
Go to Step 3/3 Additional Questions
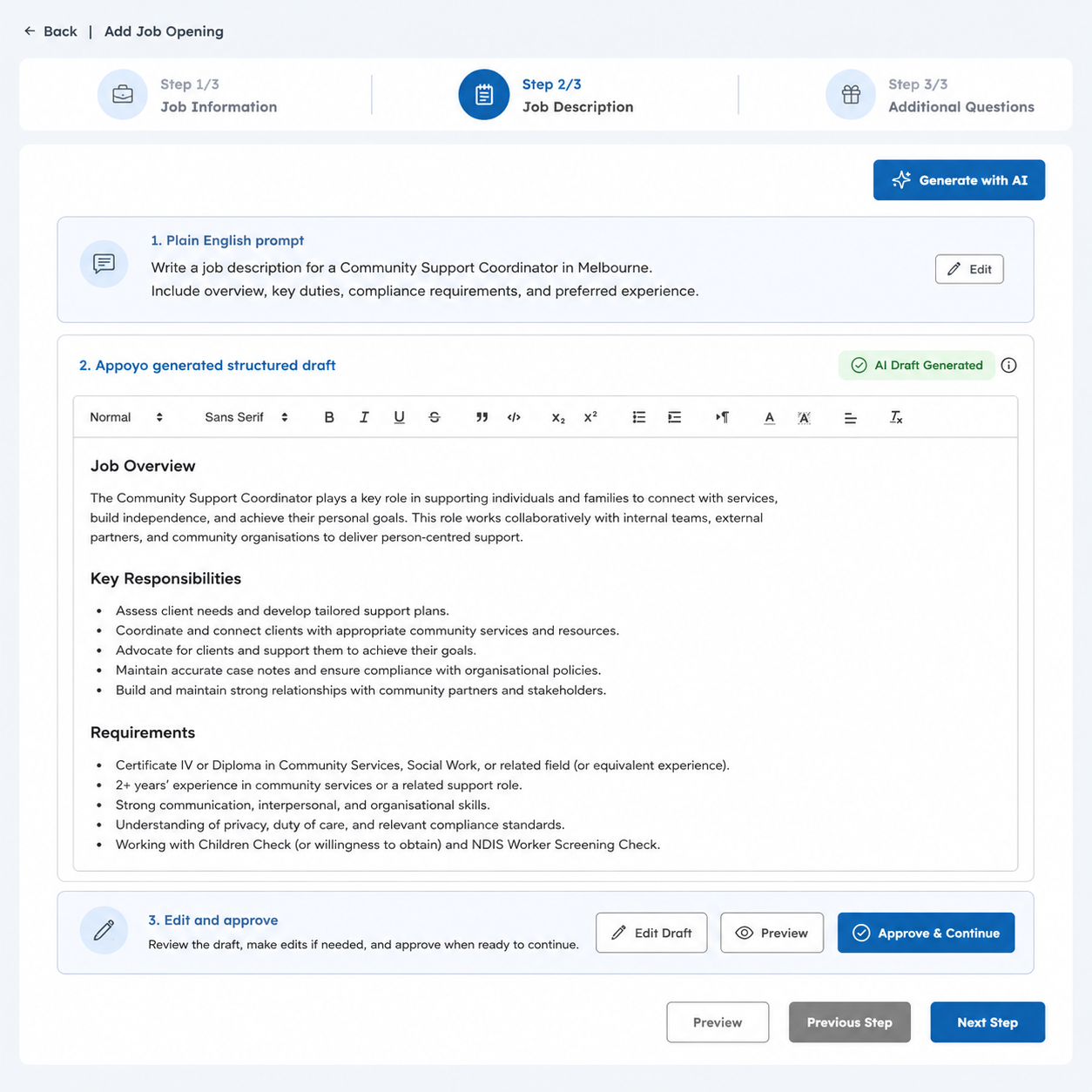(930, 95)
